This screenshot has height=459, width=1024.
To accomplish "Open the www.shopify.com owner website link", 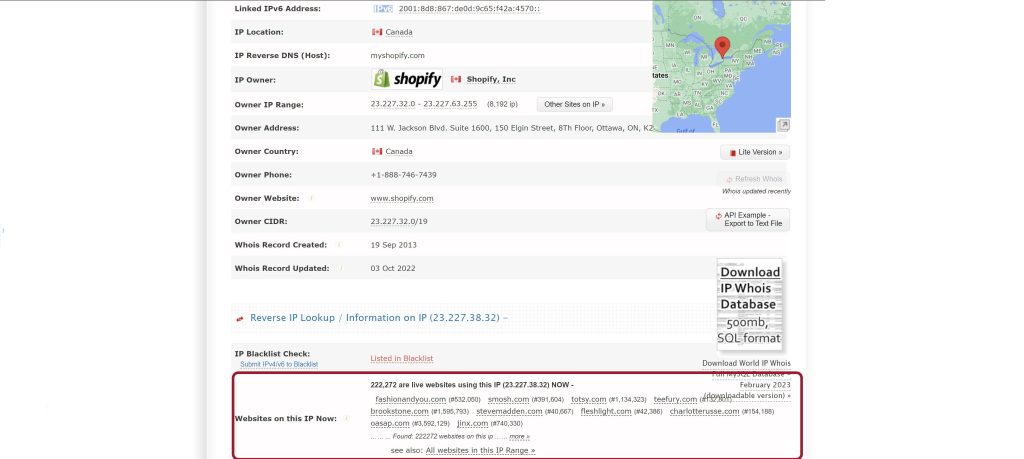I will (x=402, y=198).
